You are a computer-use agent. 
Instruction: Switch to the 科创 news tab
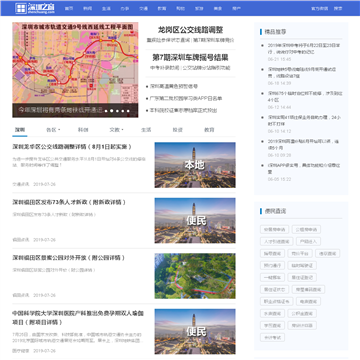pyautogui.click(x=83, y=130)
